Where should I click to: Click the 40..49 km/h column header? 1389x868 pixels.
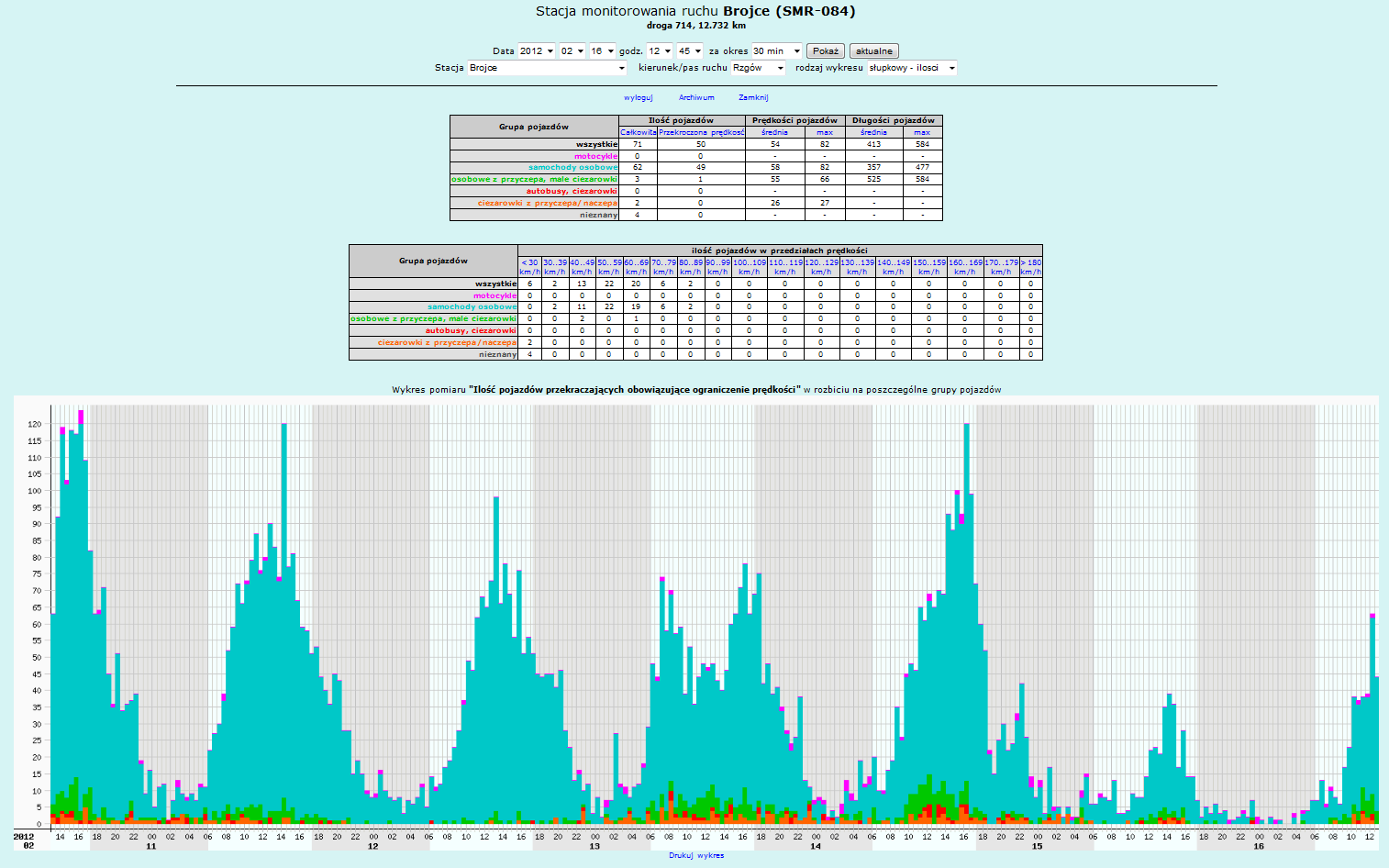point(582,267)
